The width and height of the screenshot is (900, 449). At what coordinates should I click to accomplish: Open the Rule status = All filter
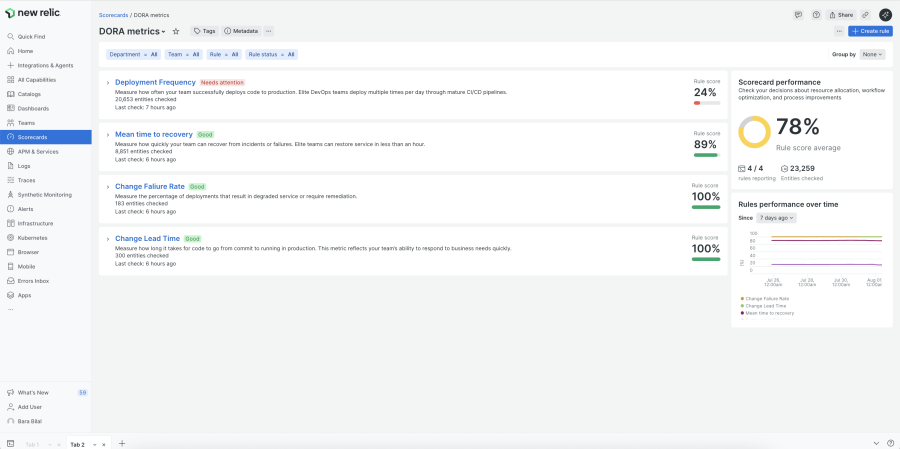pos(271,55)
